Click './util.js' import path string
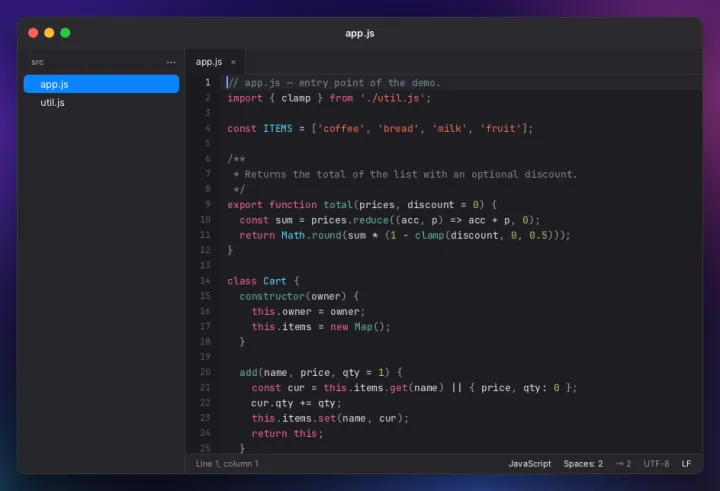 tap(393, 98)
